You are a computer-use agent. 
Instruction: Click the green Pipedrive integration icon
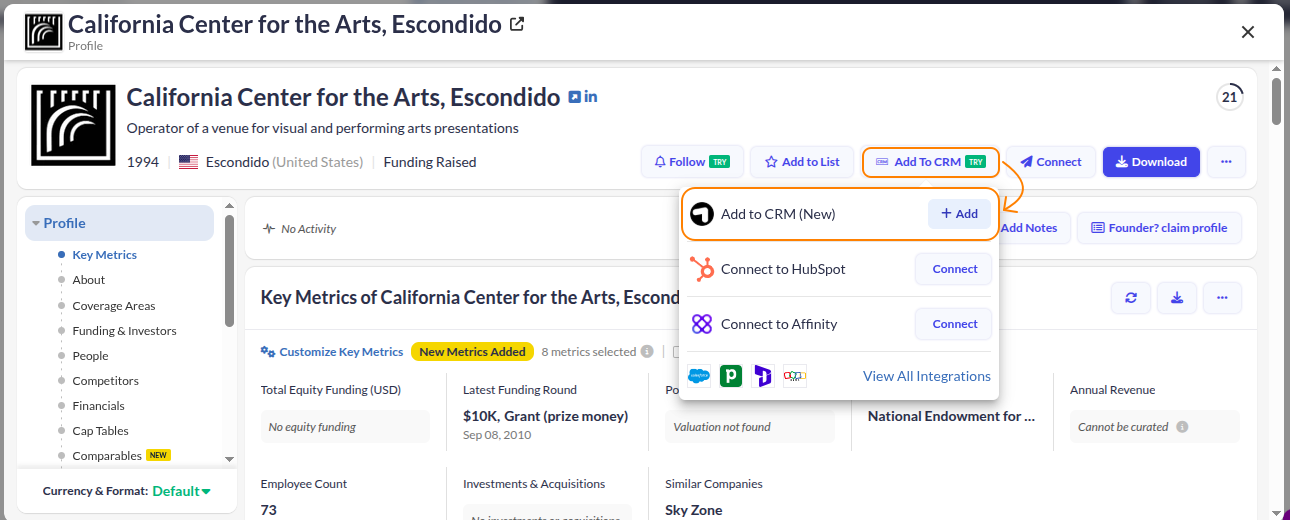click(x=731, y=376)
